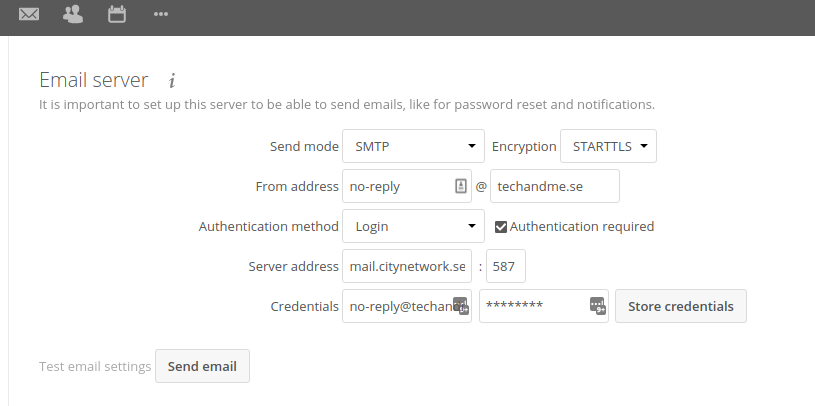Open the Contacts app icon
Viewport: 815px width, 406px height.
(73, 14)
